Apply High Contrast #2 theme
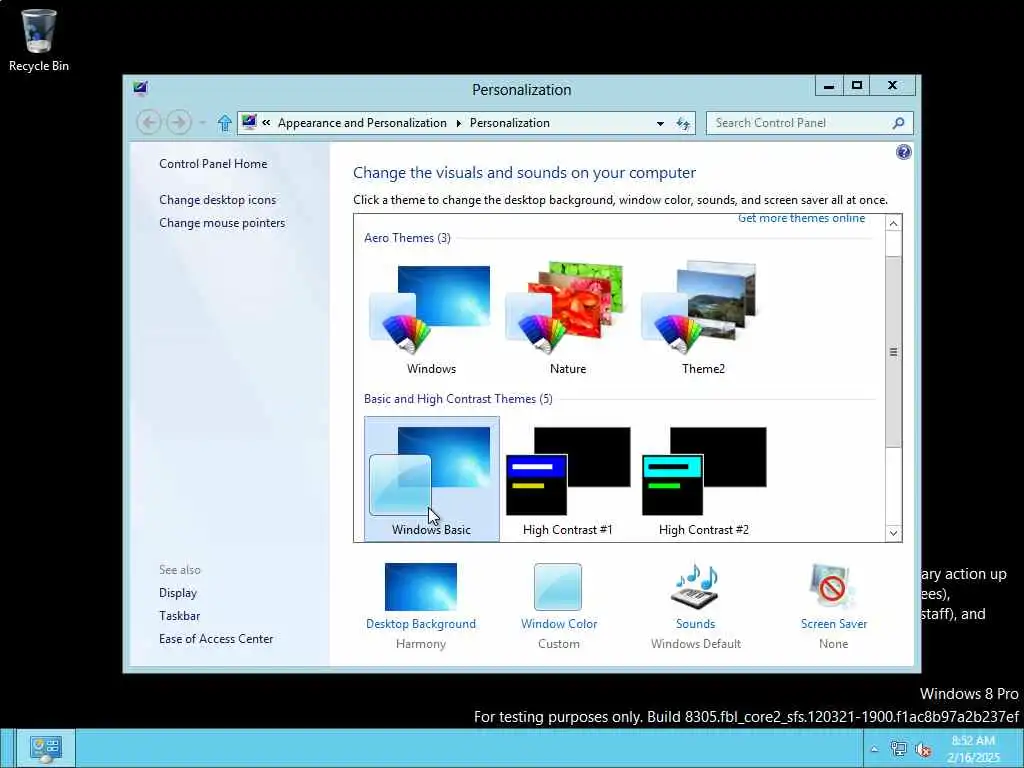This screenshot has height=768, width=1024. click(x=703, y=480)
